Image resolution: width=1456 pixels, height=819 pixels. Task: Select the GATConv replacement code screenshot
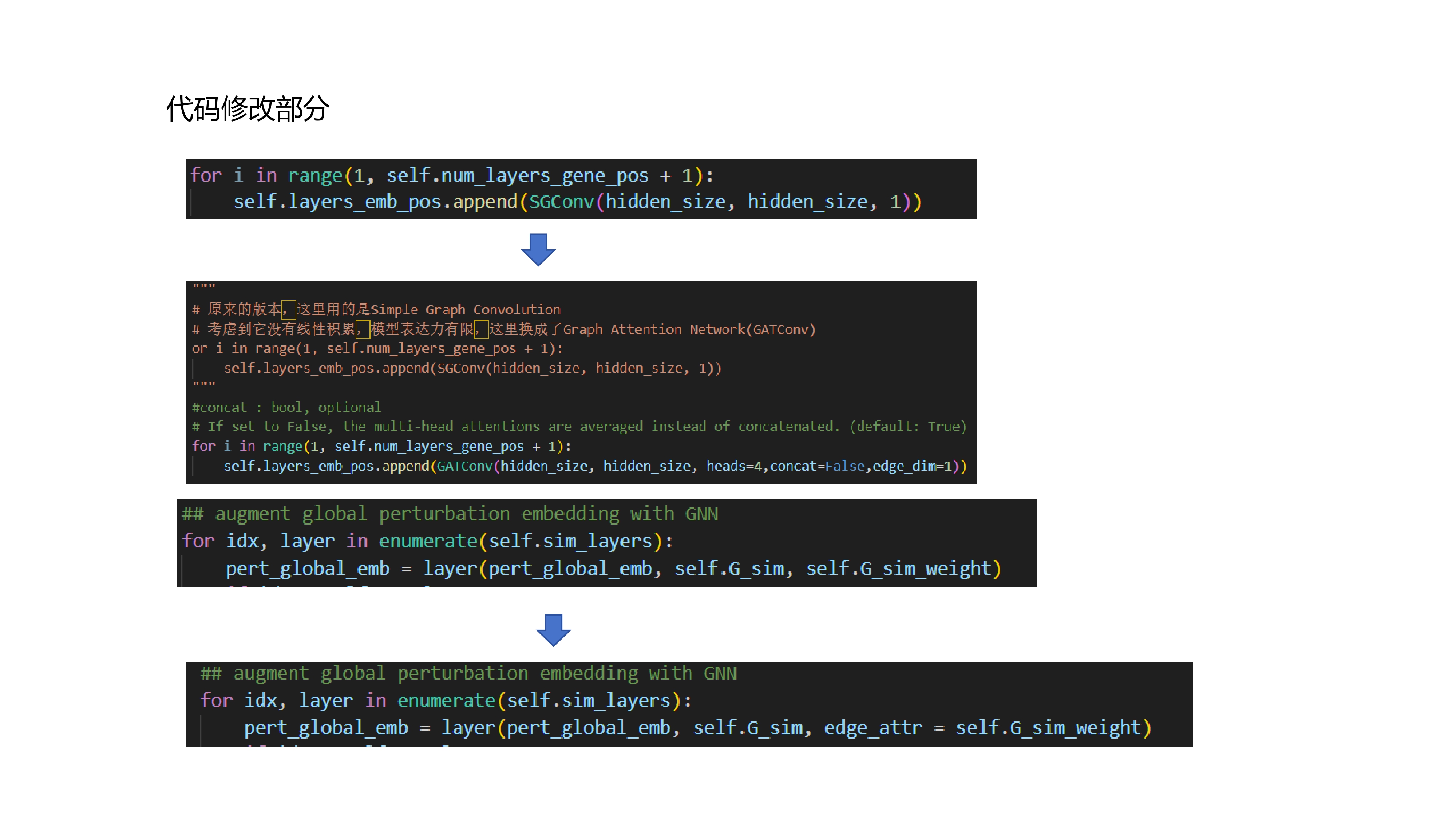tap(581, 382)
